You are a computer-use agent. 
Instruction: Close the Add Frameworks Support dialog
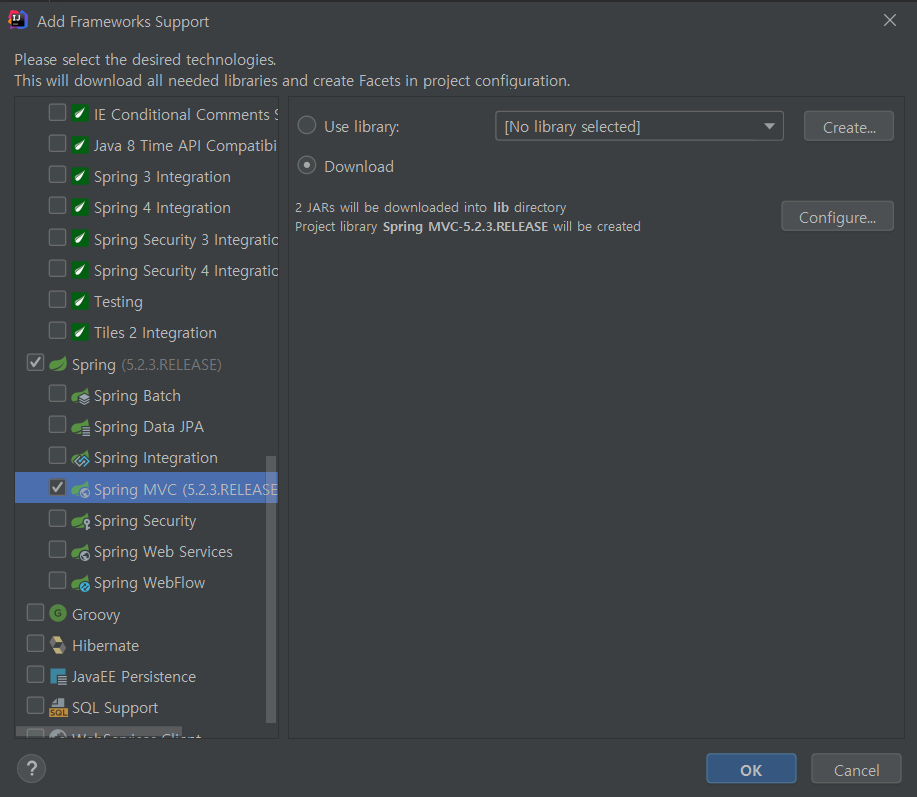[x=890, y=20]
